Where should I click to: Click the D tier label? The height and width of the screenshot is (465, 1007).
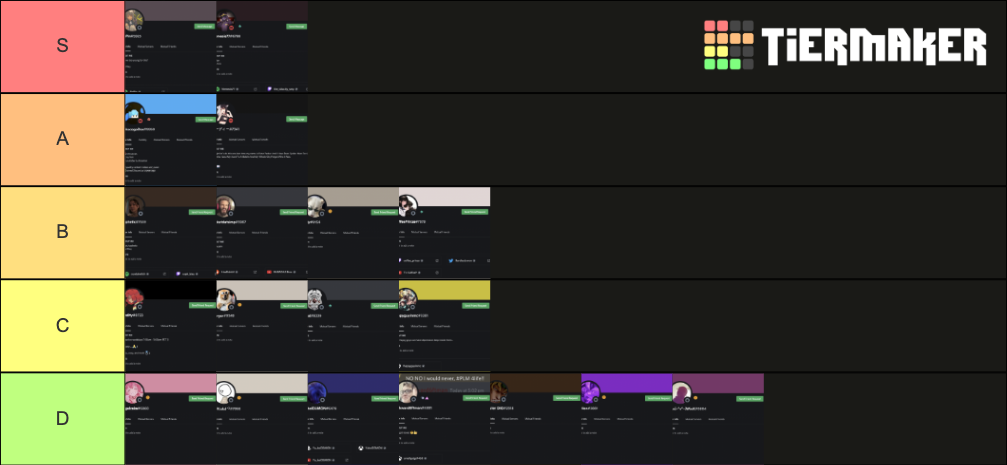click(x=62, y=418)
